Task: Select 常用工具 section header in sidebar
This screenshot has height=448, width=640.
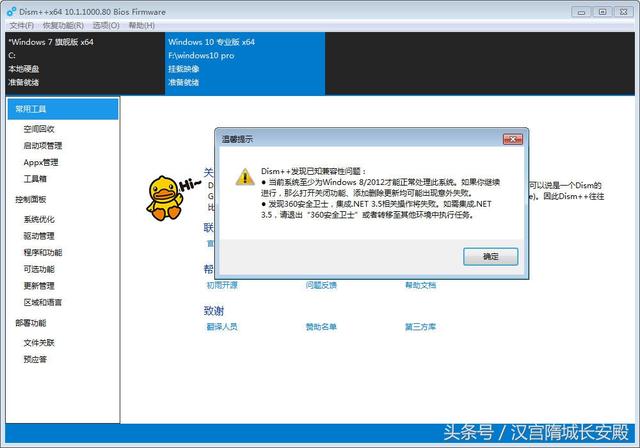Action: click(x=63, y=109)
